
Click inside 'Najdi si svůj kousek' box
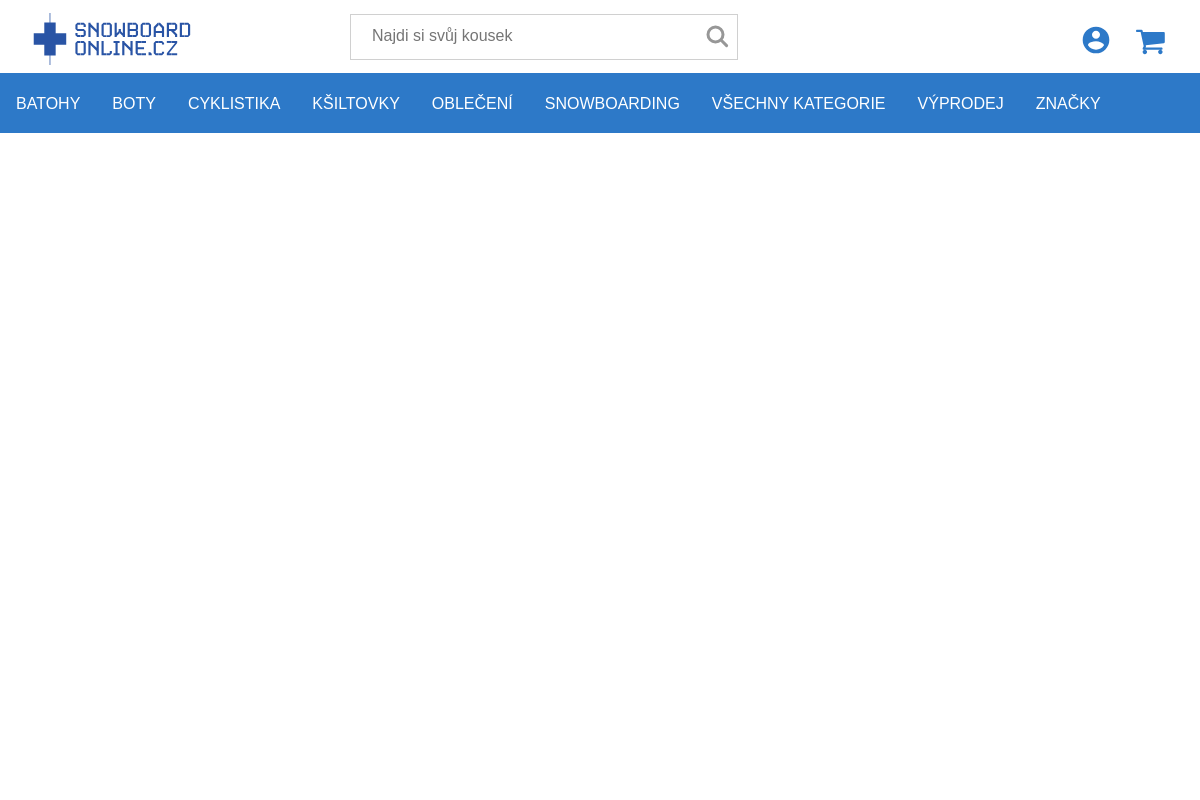tap(520, 36)
